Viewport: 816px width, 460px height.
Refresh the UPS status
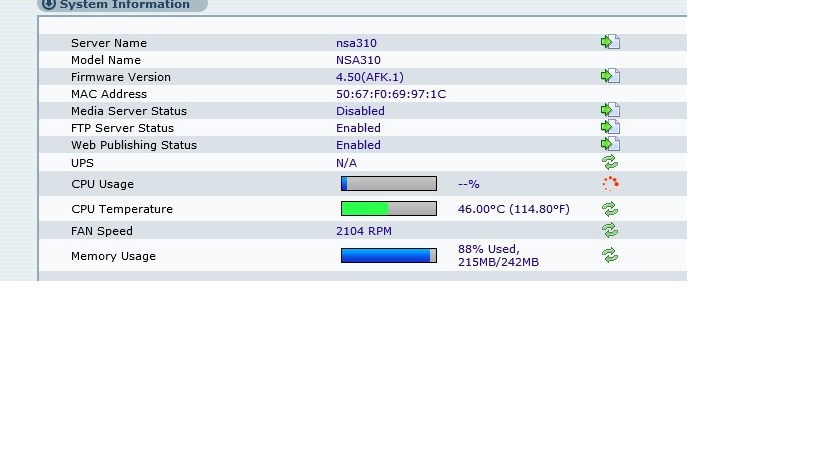(610, 162)
